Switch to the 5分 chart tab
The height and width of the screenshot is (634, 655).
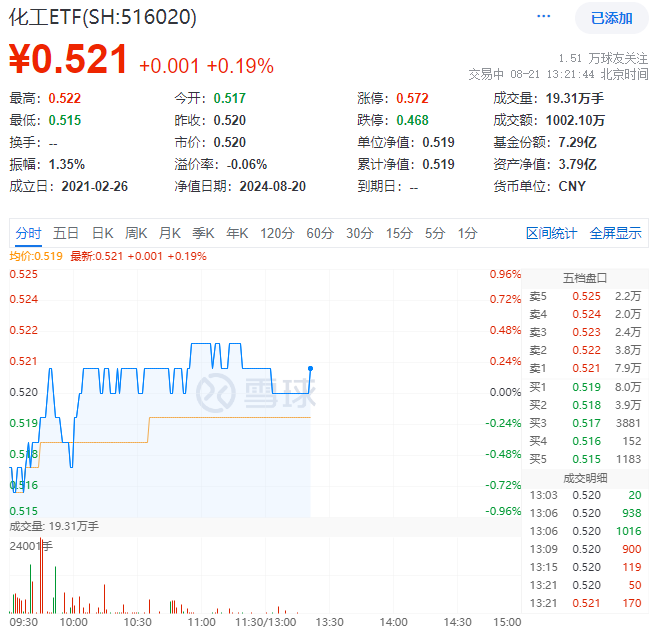pyautogui.click(x=435, y=233)
